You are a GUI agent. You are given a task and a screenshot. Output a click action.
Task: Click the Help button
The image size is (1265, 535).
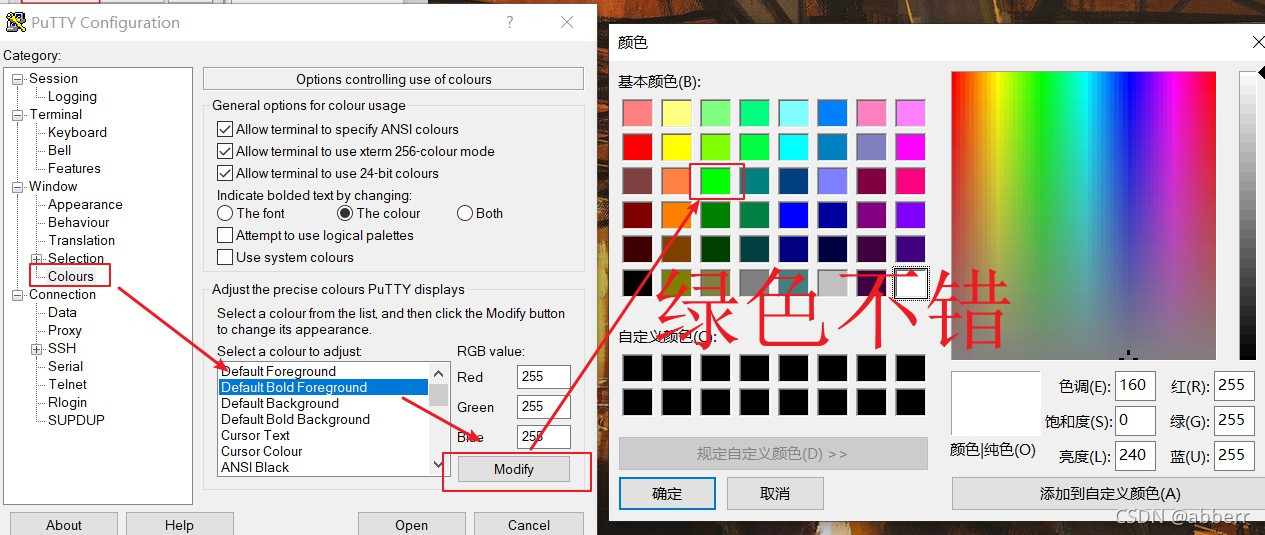click(180, 525)
